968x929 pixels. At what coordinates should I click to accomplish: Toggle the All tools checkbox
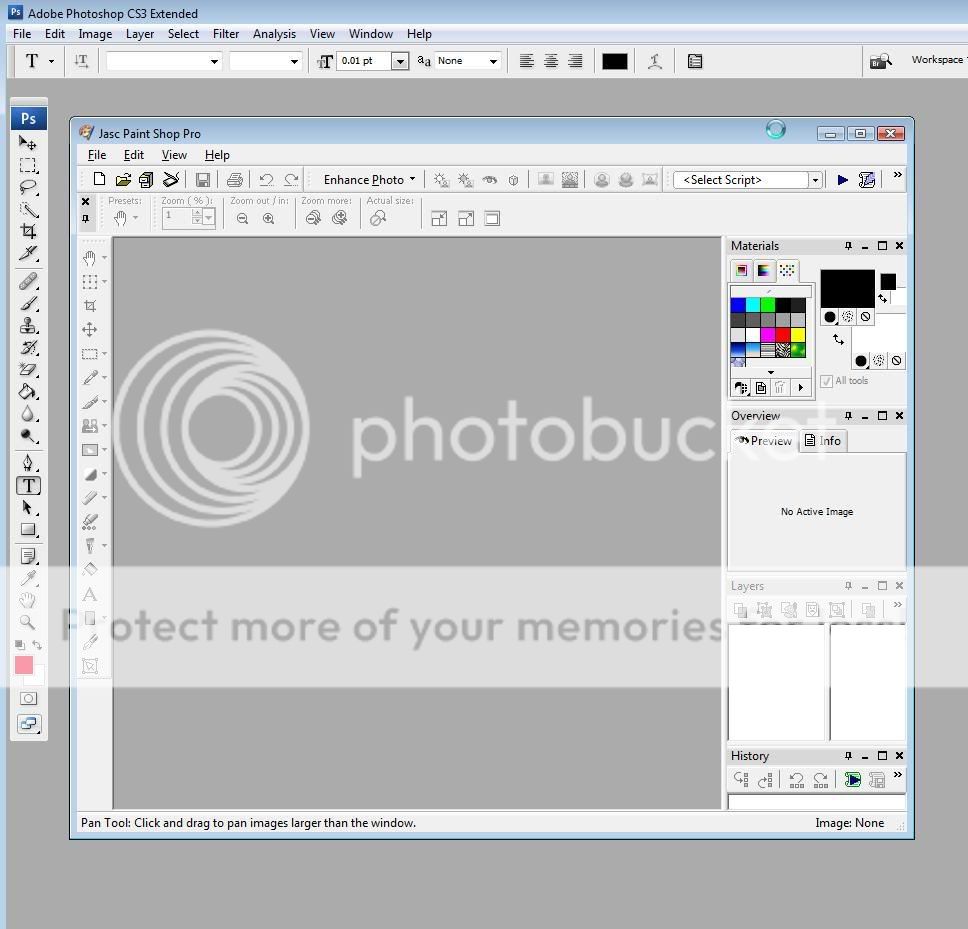[826, 381]
